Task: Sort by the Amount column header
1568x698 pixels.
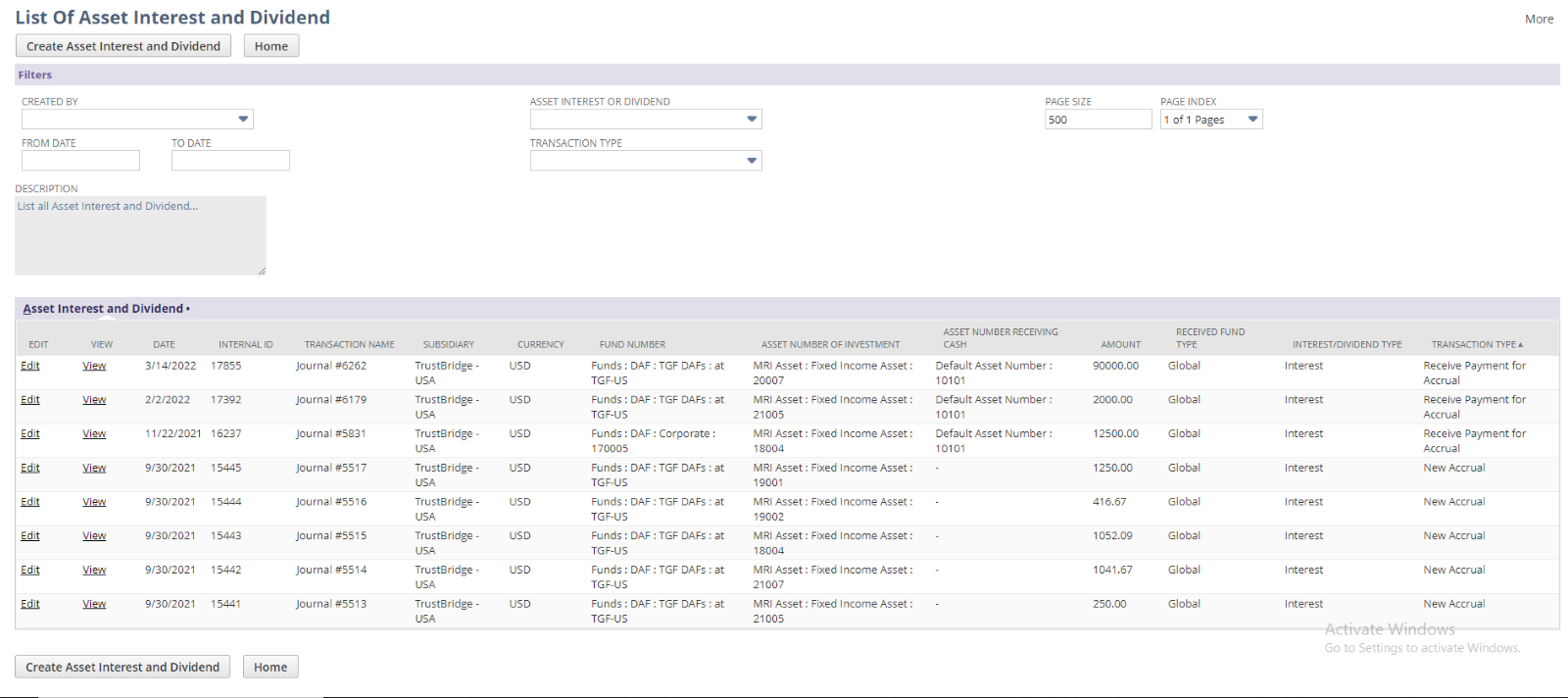Action: pyautogui.click(x=1120, y=345)
